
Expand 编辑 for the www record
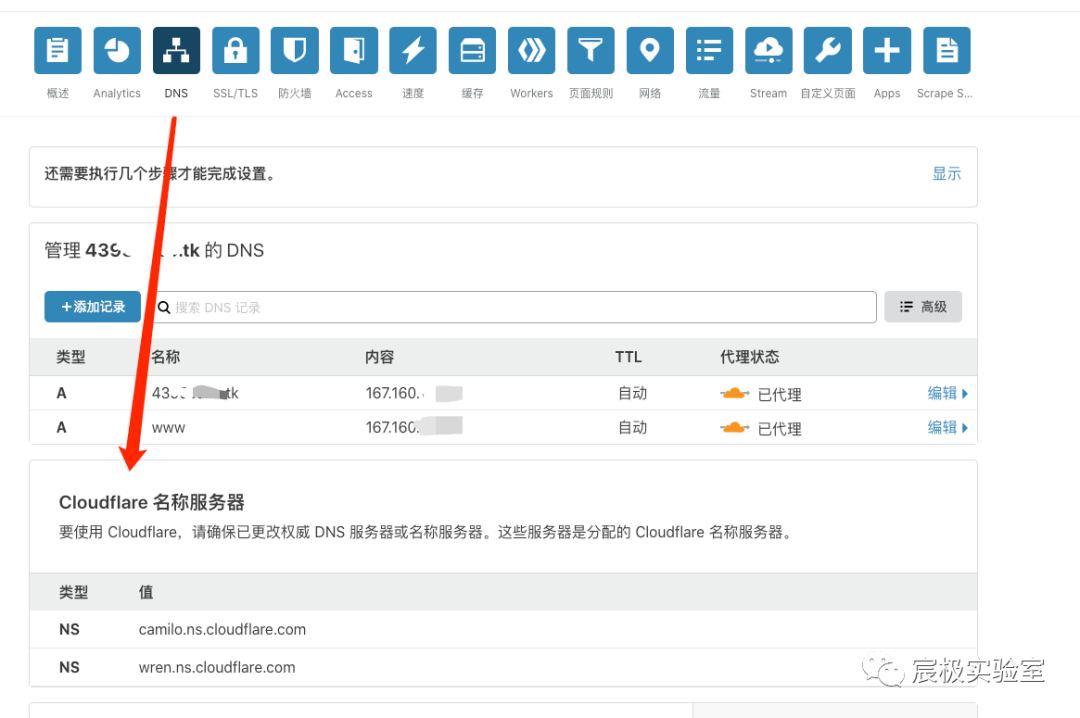[948, 428]
